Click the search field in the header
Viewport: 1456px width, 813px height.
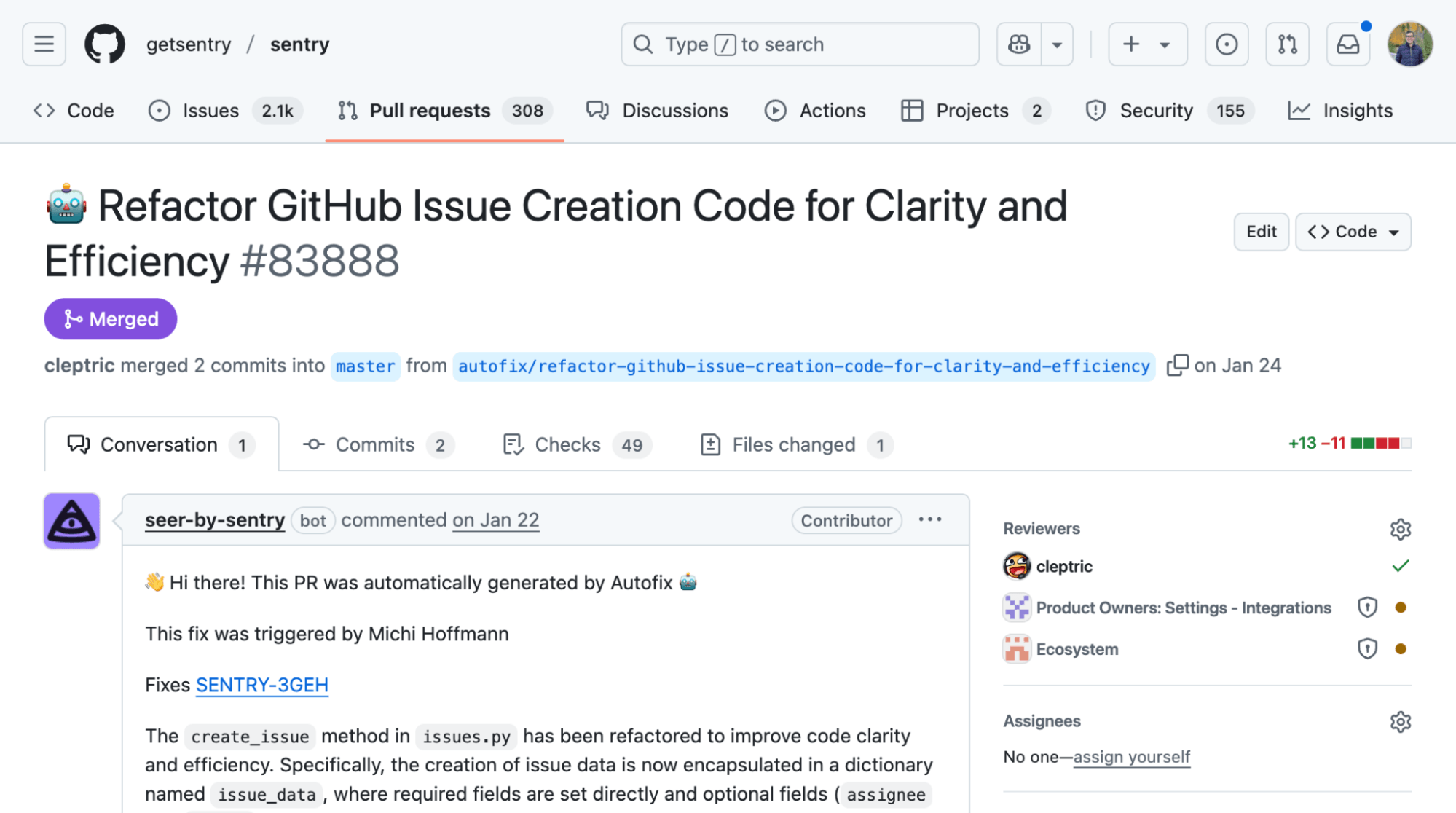coord(799,44)
